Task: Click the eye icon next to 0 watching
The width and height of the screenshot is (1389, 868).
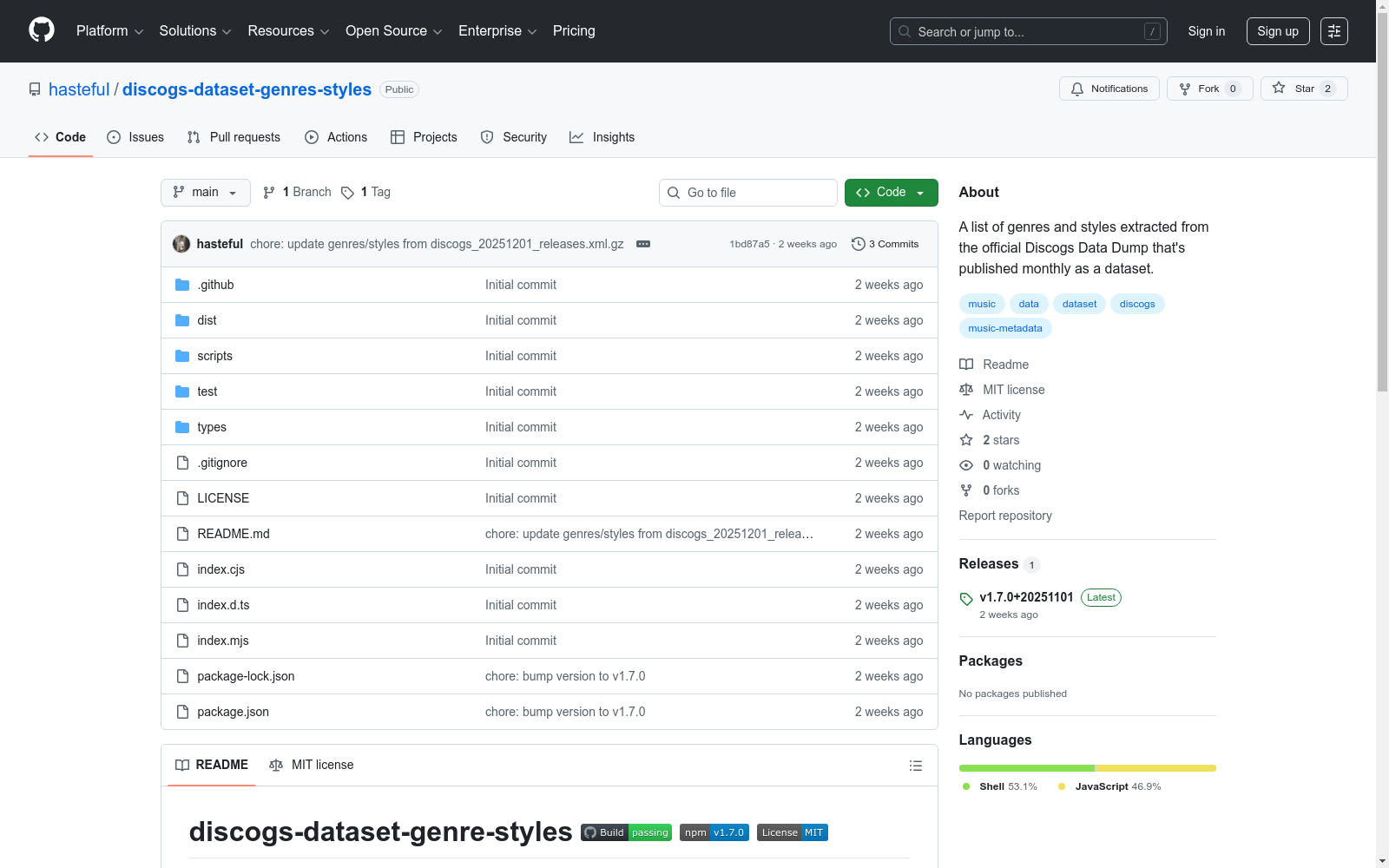Action: (966, 465)
